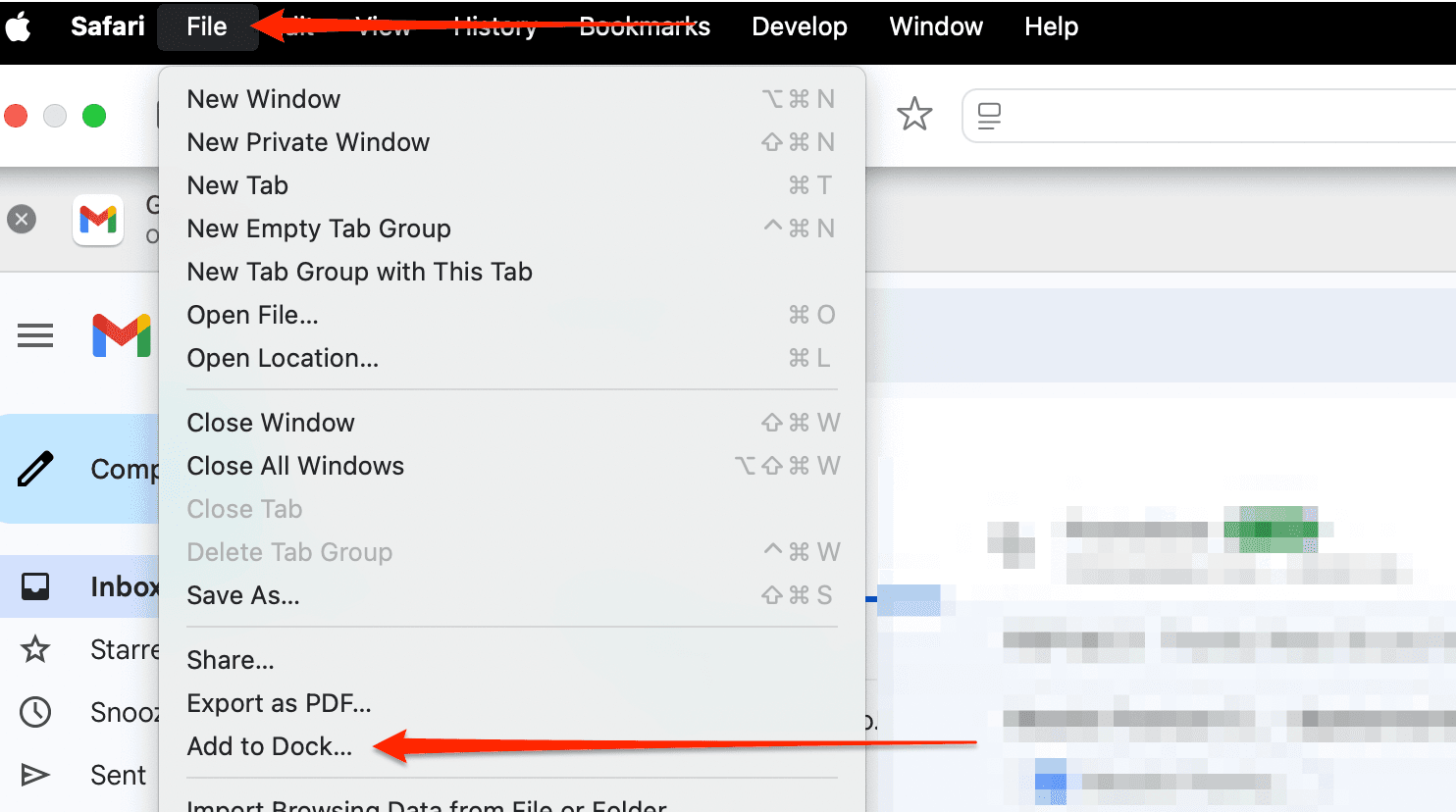This screenshot has width=1456, height=812.
Task: Click the Share menu item
Action: 231,660
